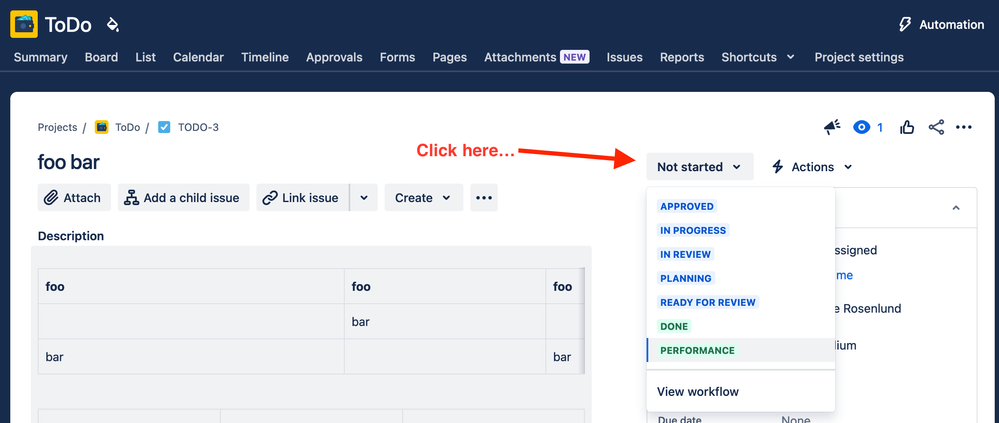Open the Link issue dropdown arrow
This screenshot has height=423, width=999.
point(364,197)
